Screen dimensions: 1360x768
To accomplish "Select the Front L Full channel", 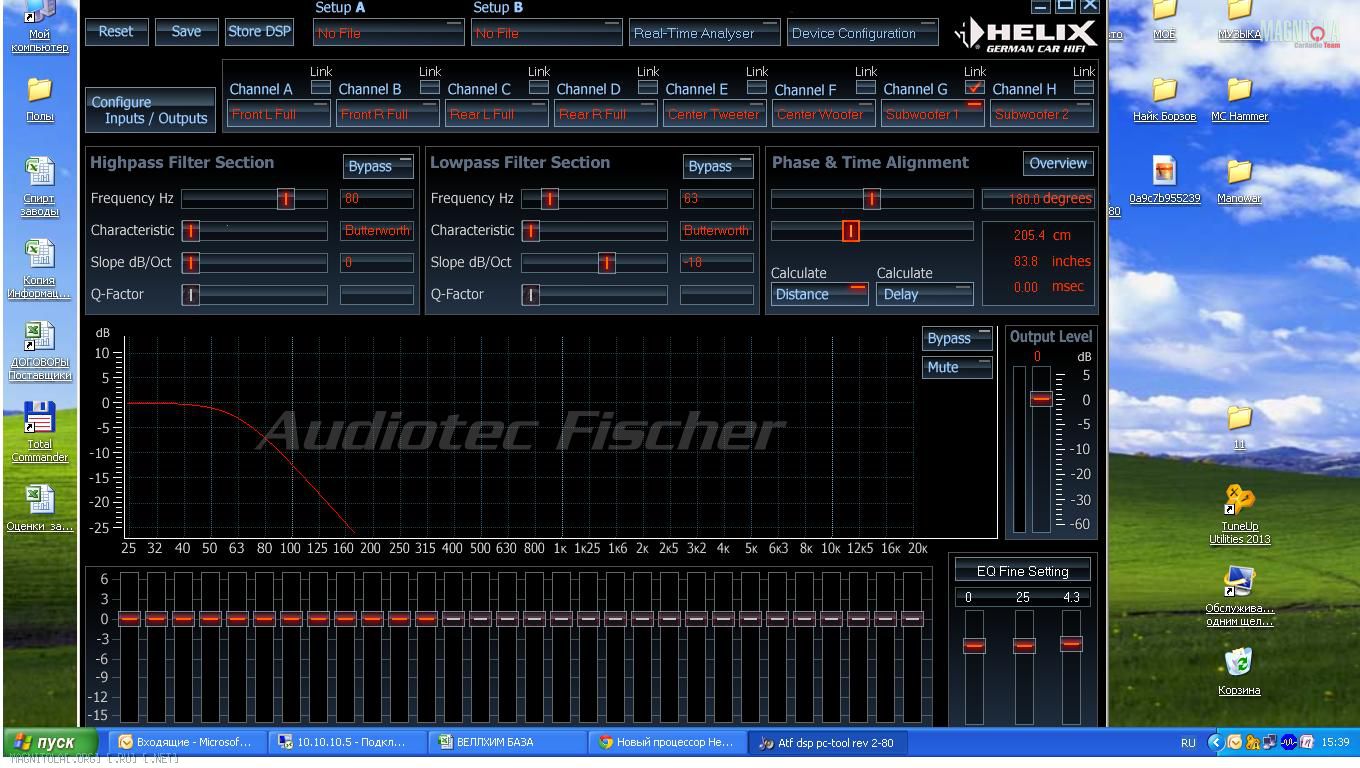I will [278, 114].
